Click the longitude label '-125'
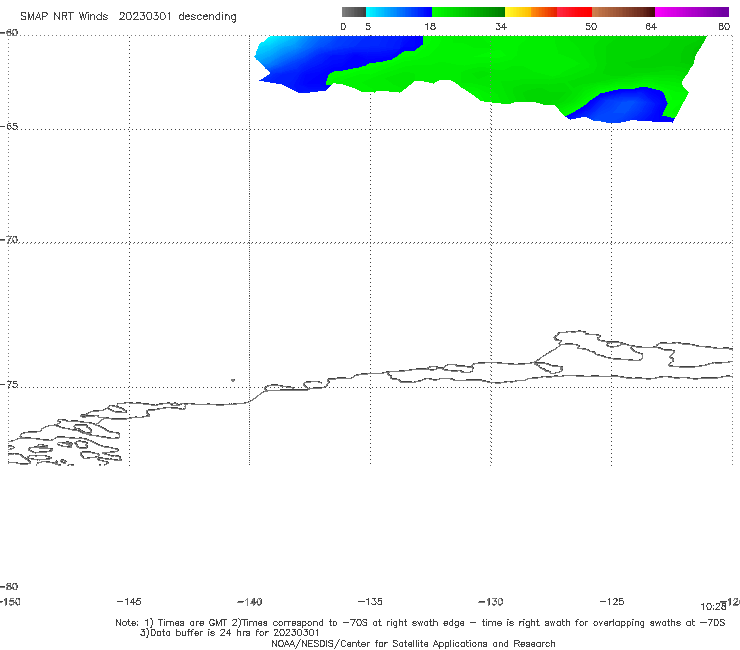 pos(612,601)
